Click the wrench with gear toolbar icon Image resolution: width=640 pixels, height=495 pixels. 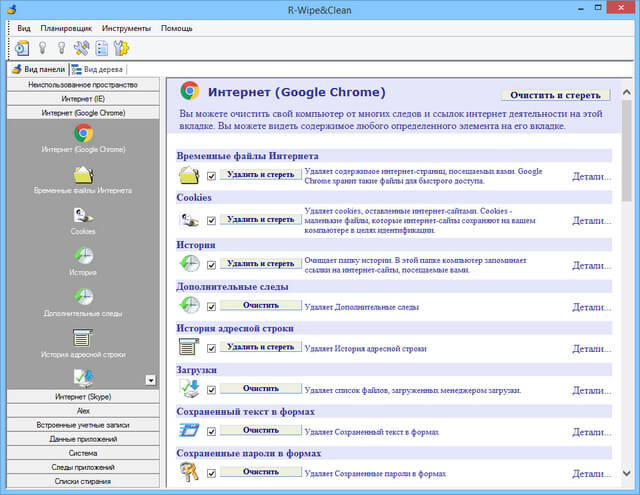(x=122, y=47)
